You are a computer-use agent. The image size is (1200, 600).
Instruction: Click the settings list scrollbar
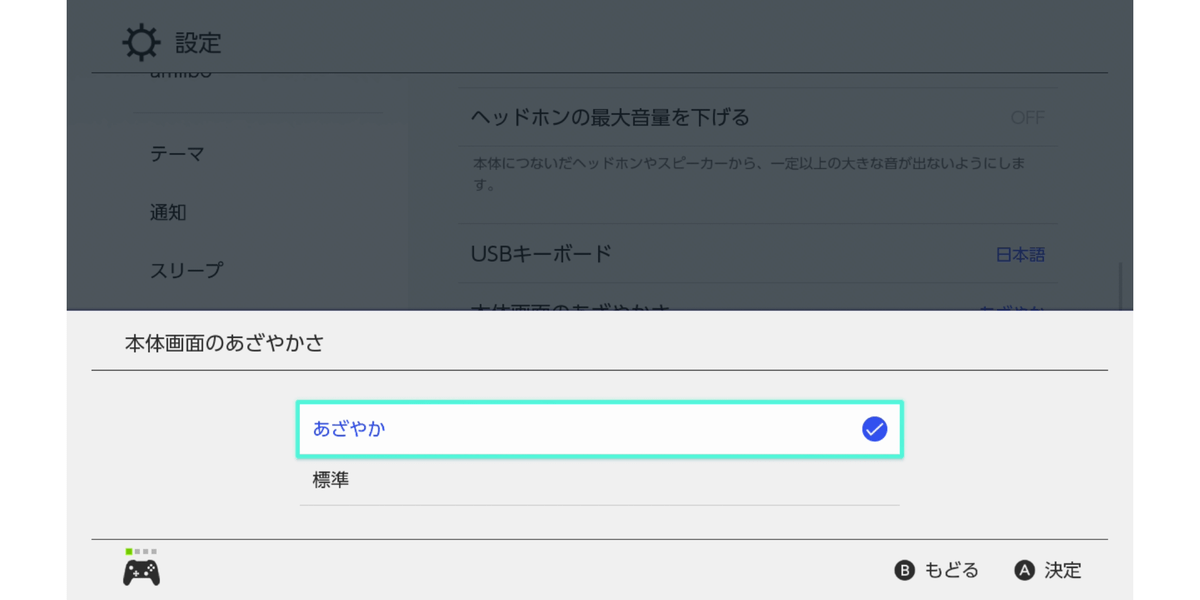pos(1119,285)
